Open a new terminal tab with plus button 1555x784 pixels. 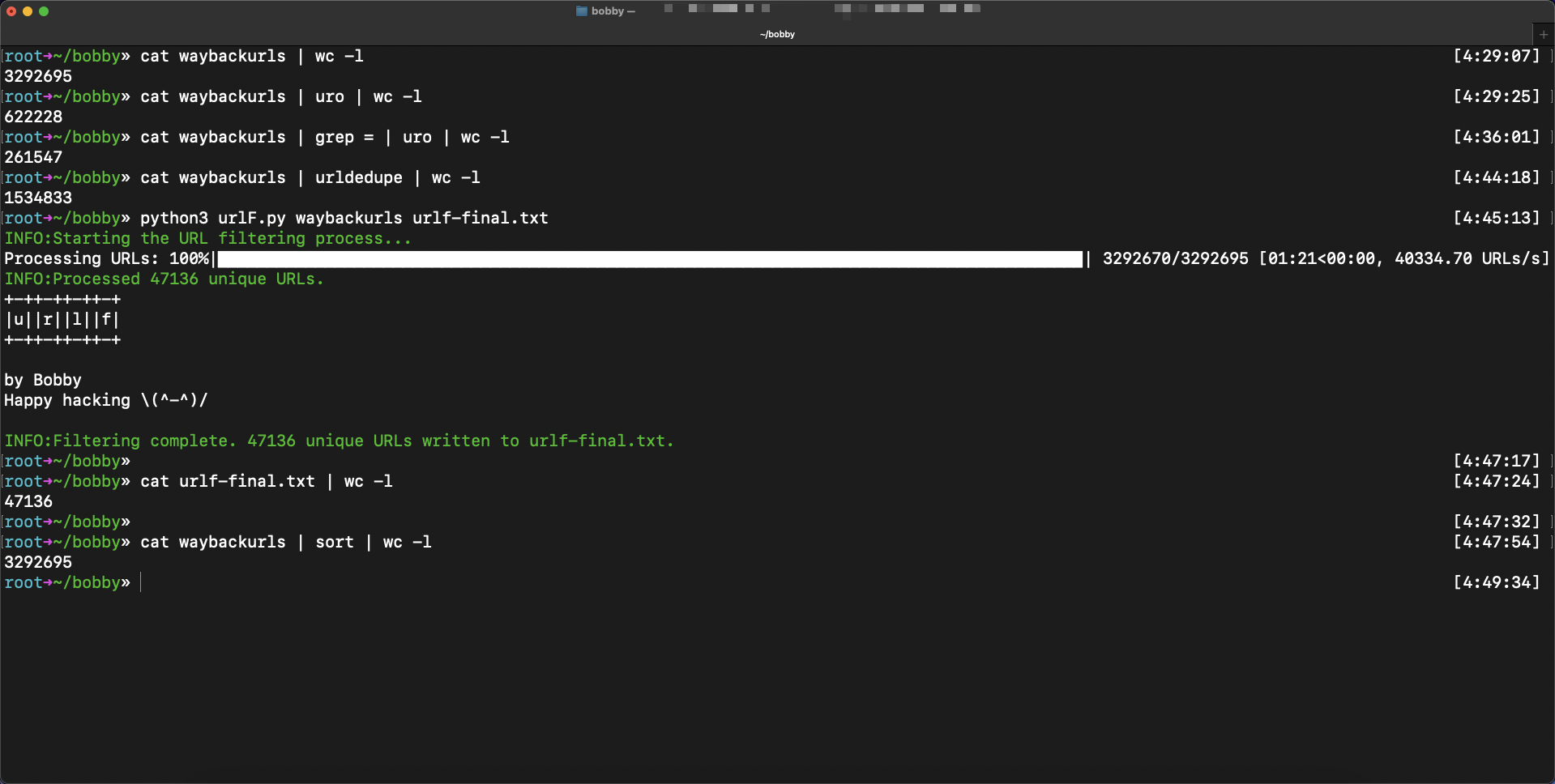(1544, 35)
